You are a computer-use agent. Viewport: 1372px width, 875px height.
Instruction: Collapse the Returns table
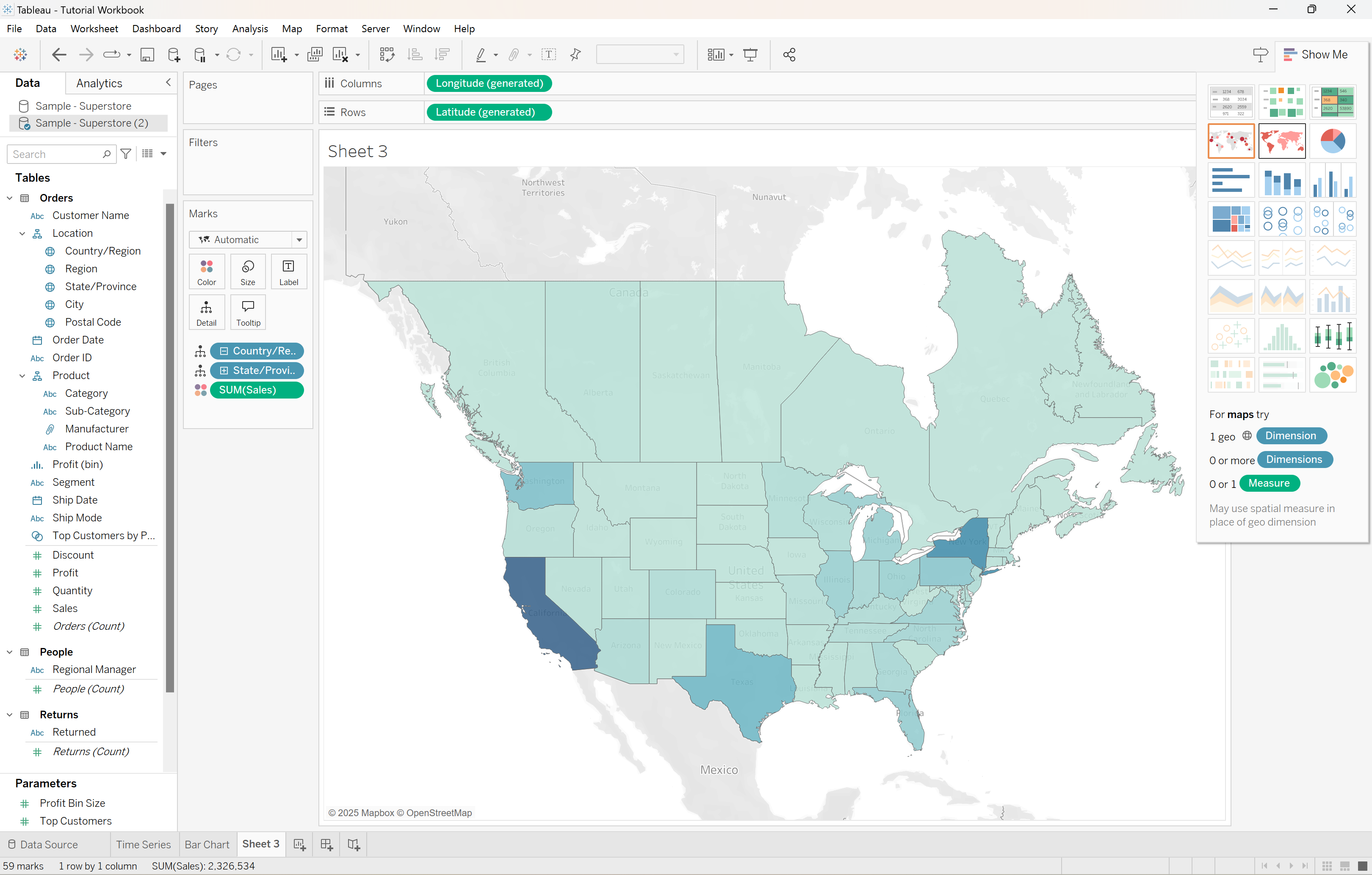[10, 715]
